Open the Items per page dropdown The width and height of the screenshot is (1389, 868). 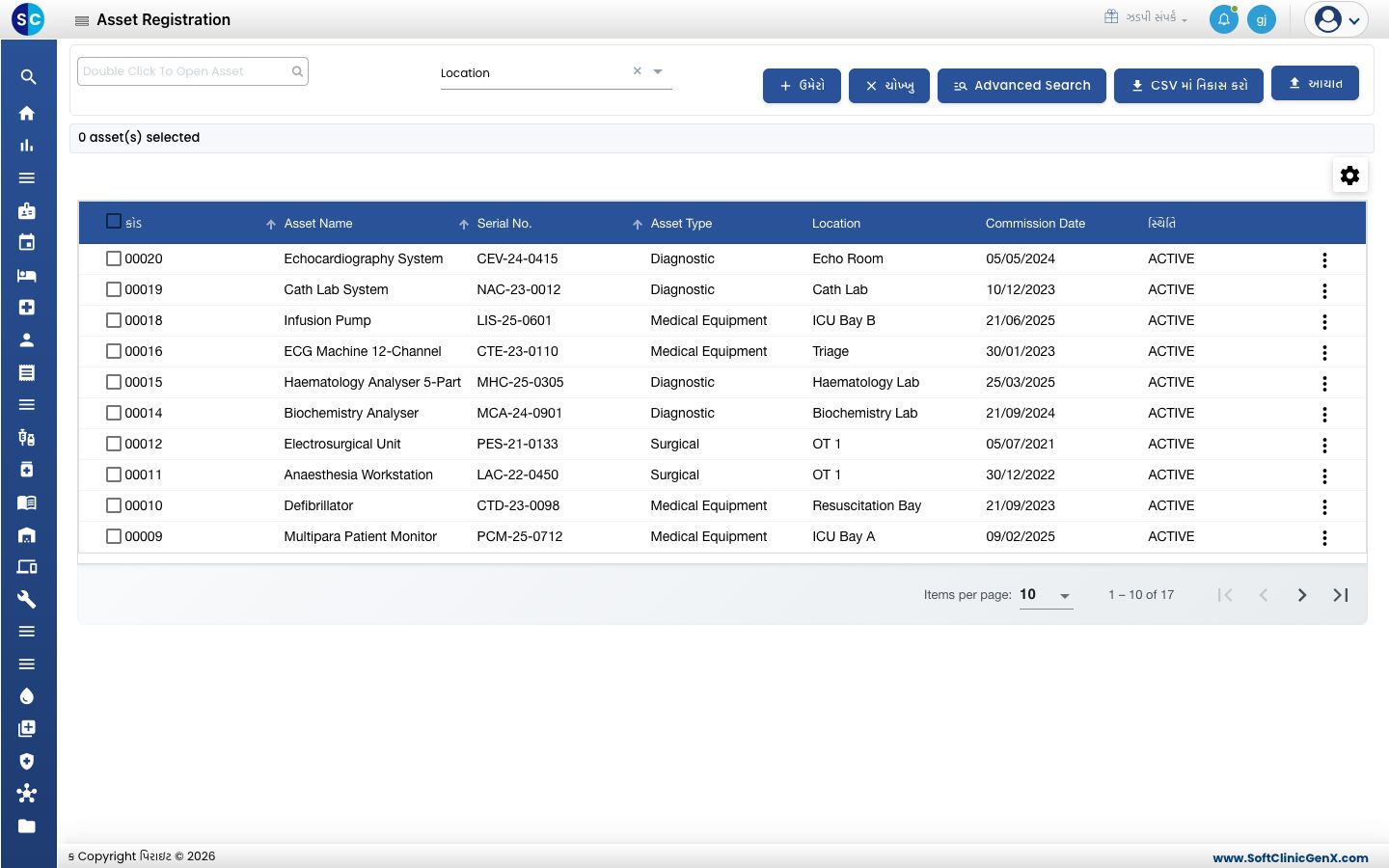point(1047,595)
